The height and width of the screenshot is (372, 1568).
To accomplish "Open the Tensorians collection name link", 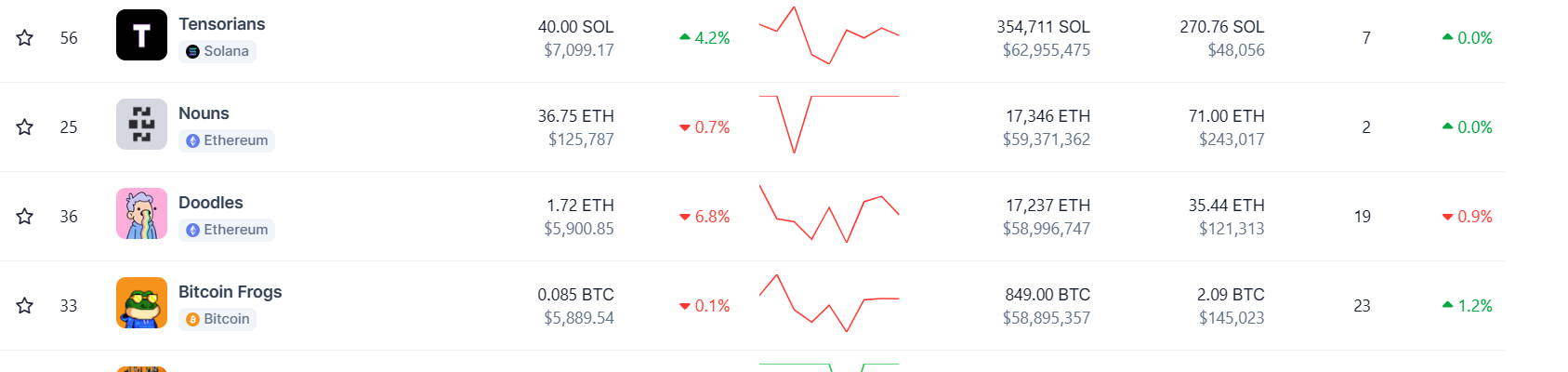I will [x=221, y=24].
